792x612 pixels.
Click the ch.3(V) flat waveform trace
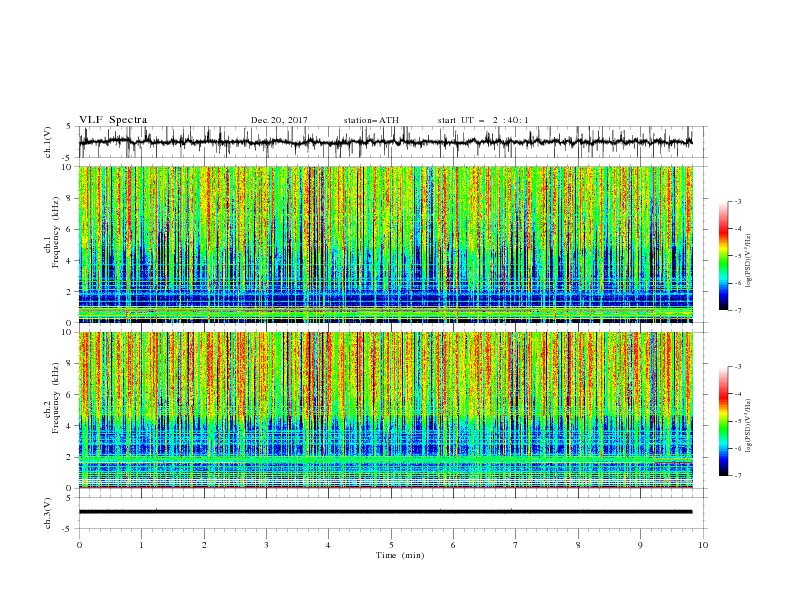385,512
